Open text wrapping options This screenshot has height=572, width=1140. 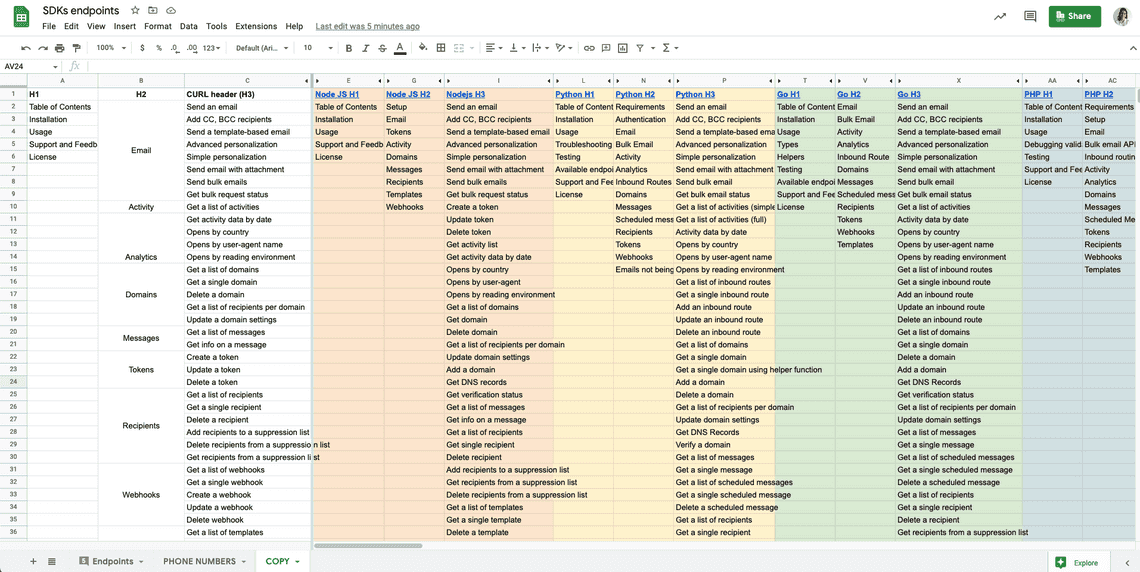[x=540, y=48]
